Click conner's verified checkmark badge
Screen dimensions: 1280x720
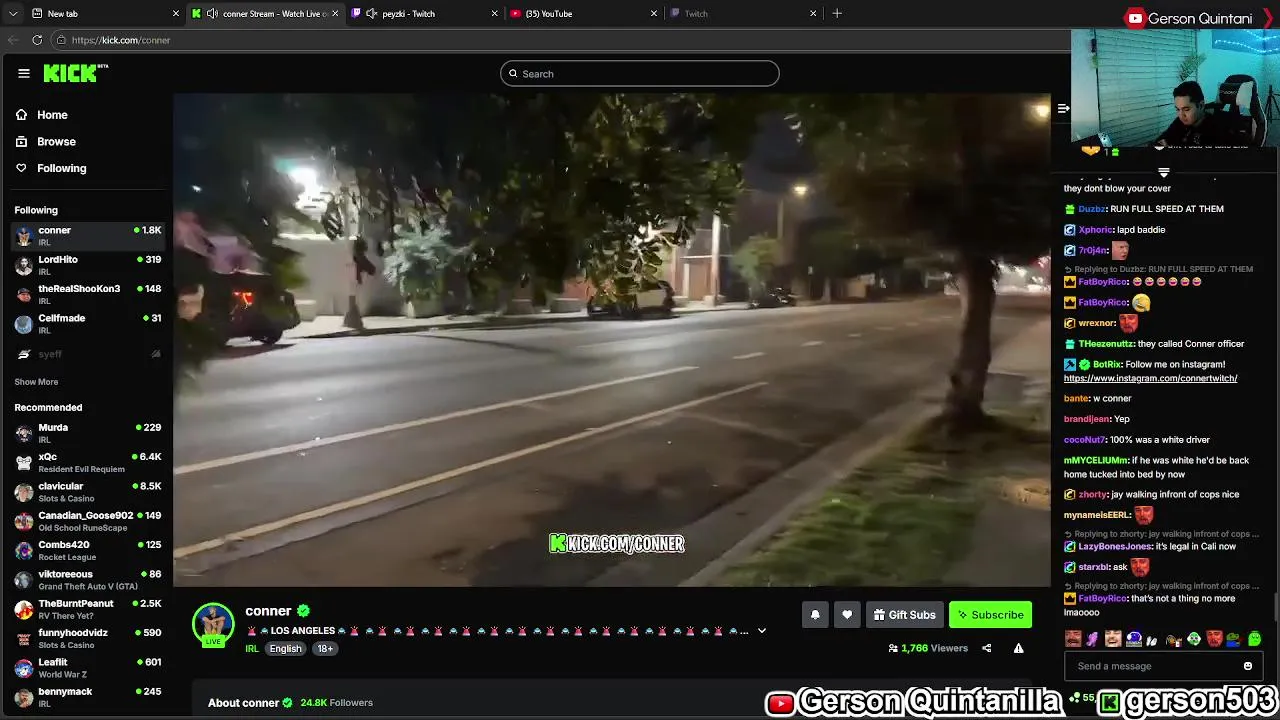(x=303, y=611)
